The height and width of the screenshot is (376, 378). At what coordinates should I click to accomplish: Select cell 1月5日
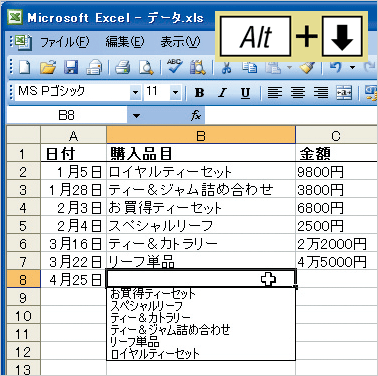73,172
